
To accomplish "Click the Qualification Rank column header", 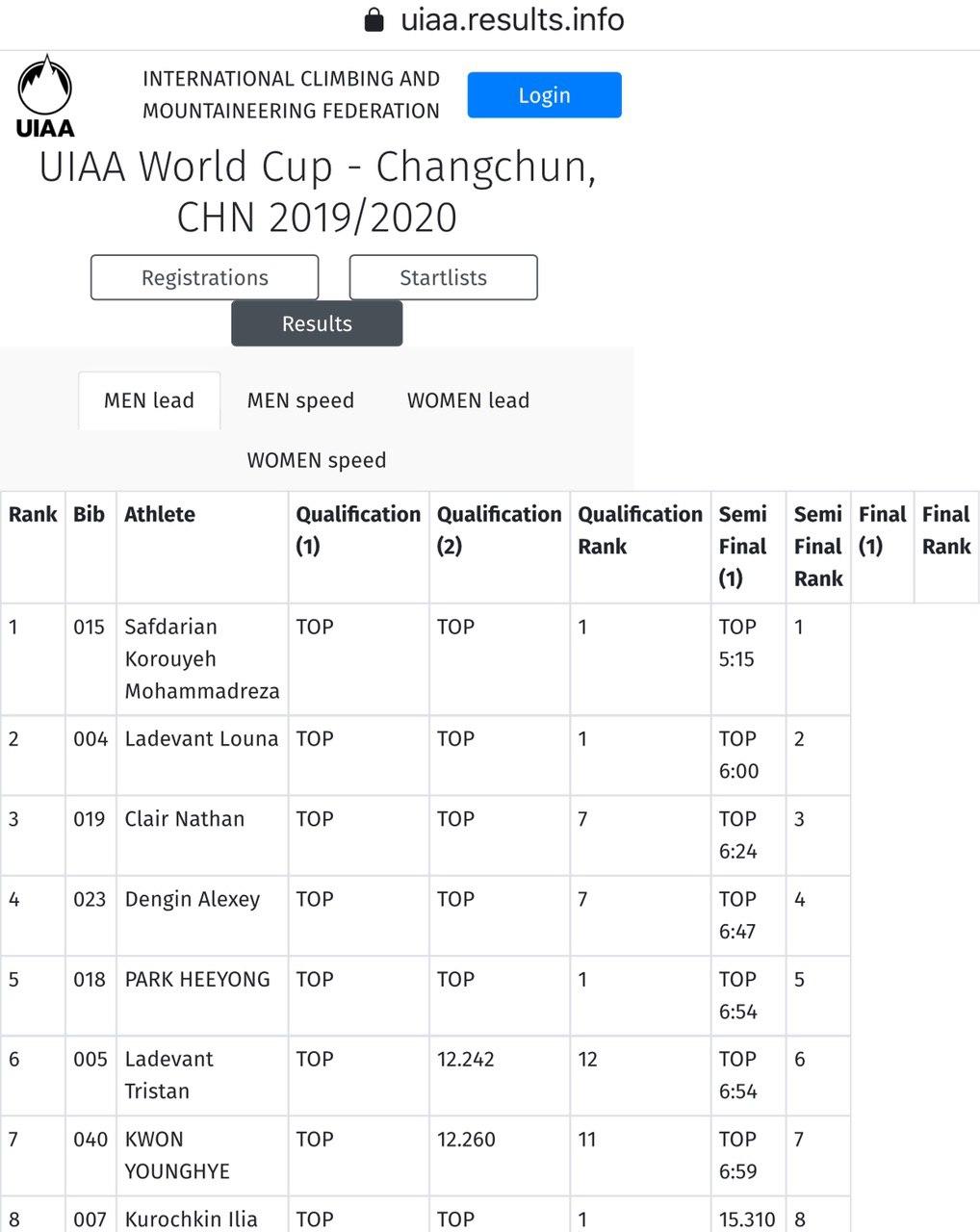I will [639, 530].
